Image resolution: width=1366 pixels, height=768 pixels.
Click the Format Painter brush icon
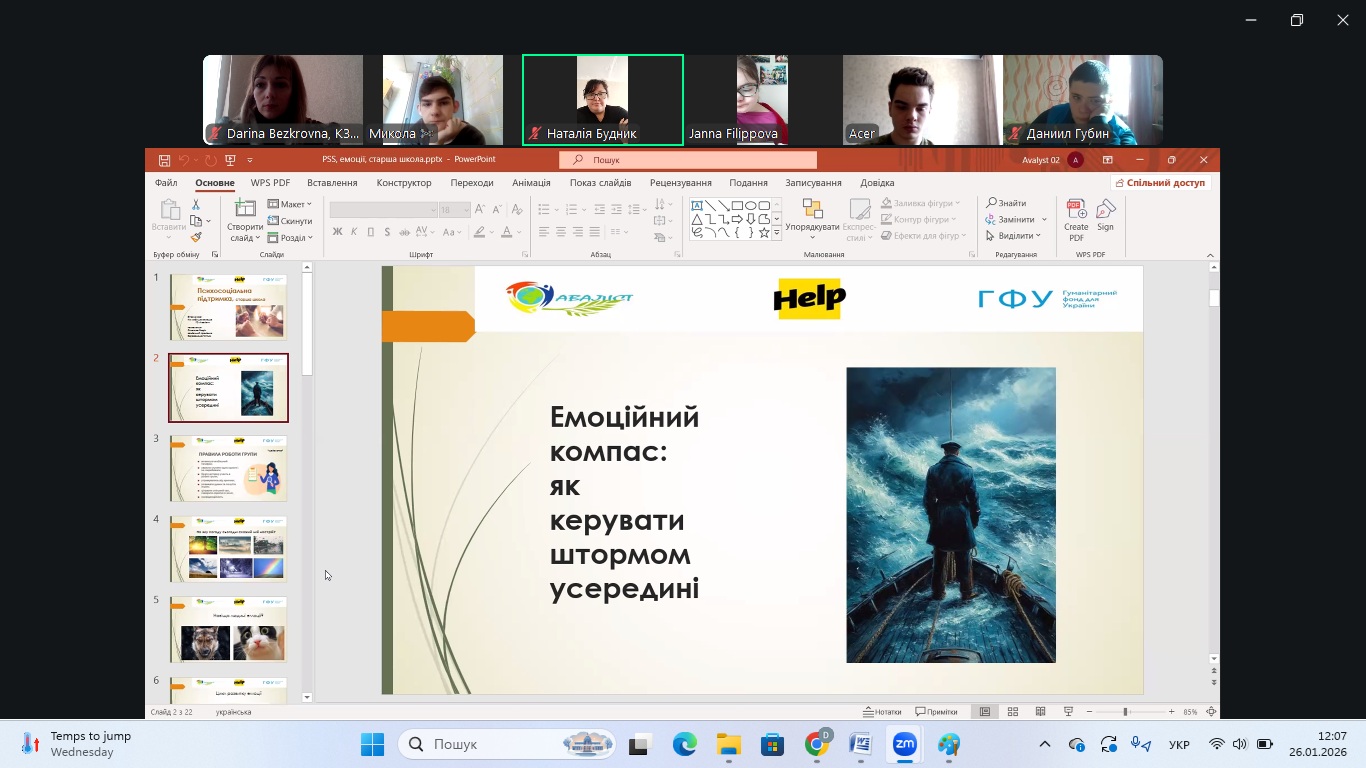tap(196, 237)
